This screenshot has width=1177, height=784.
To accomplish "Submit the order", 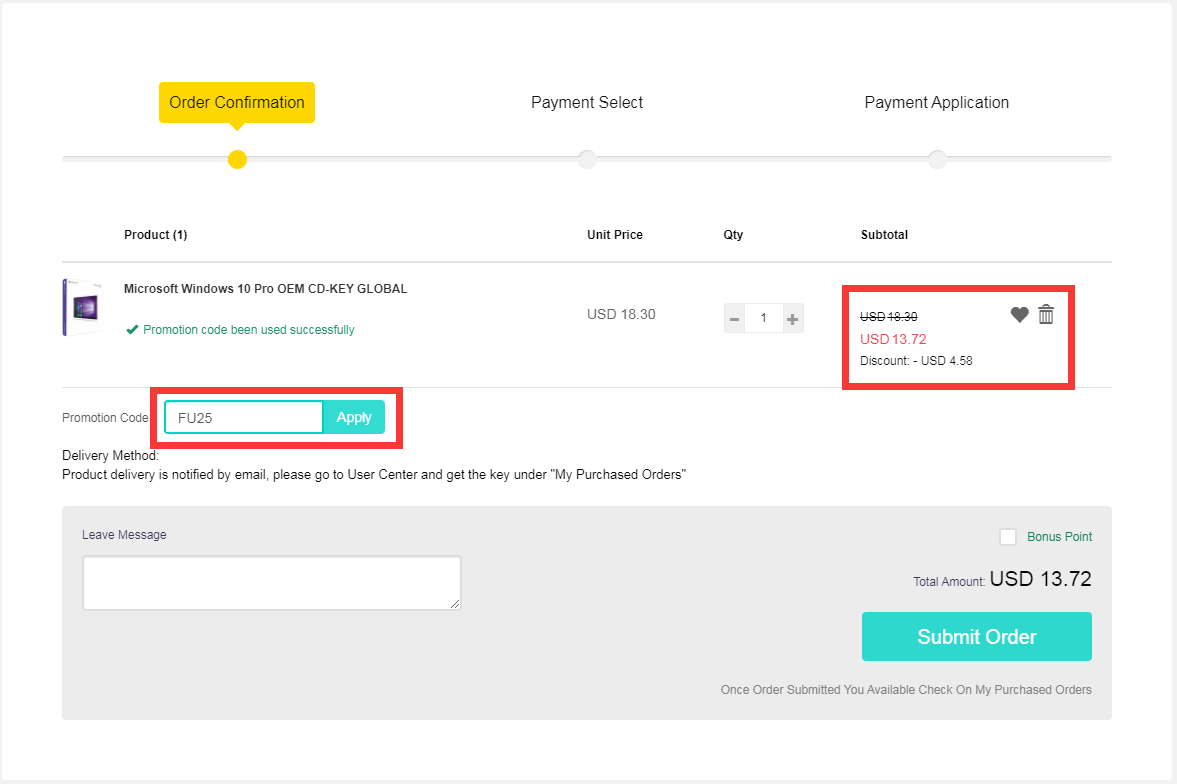I will pos(976,637).
